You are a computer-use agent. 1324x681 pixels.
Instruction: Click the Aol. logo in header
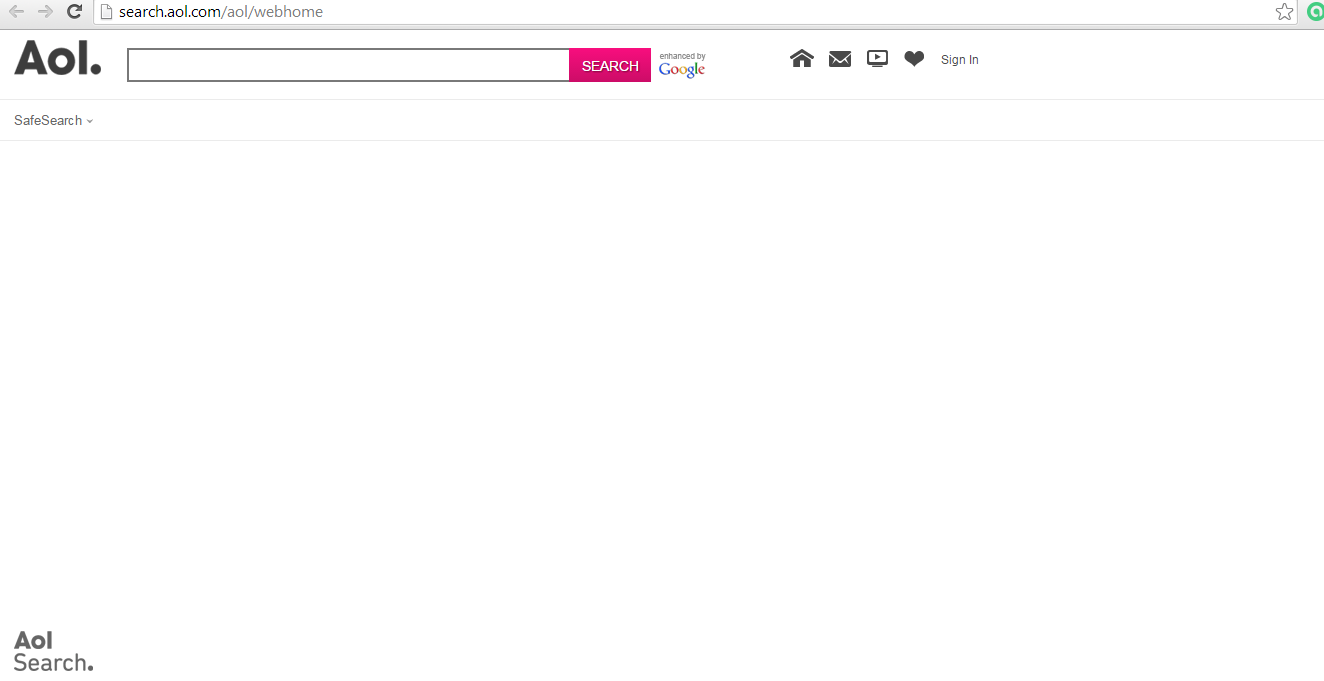[58, 58]
